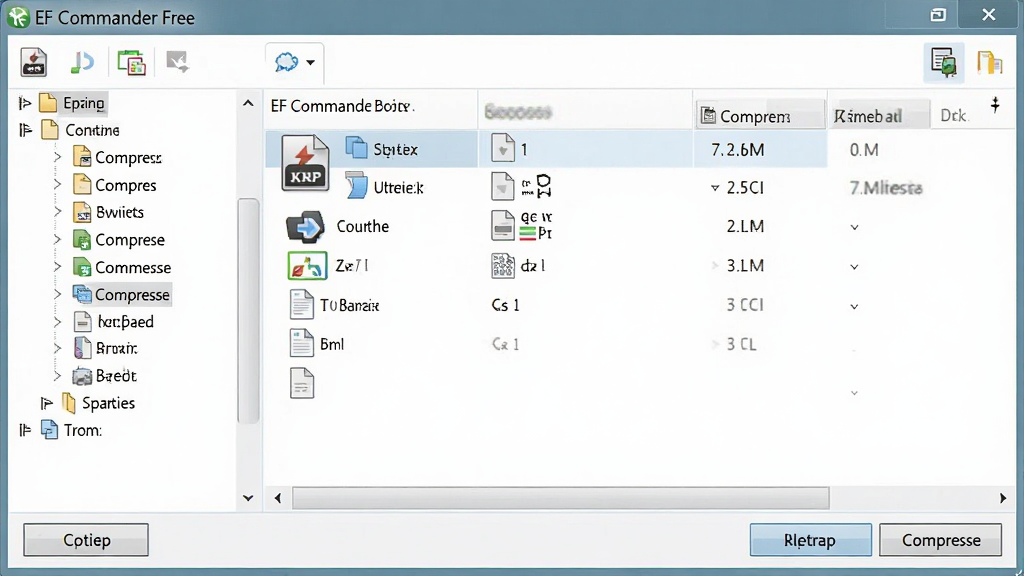Click the gray picture arrow toolbar icon
This screenshot has width=1024, height=576.
177,62
